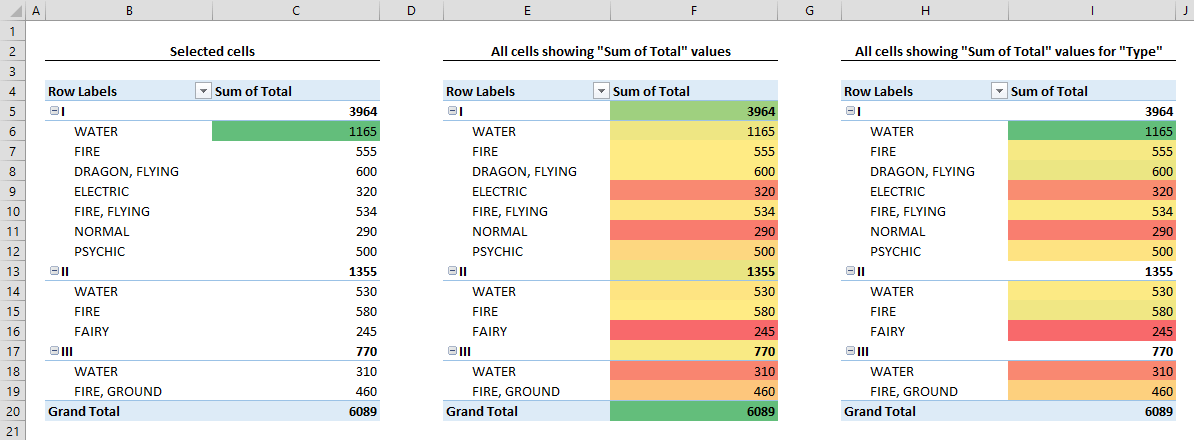Viewport: 1194px width, 440px height.
Task: Click green Grand Total 6089 in column F
Action: 694,411
